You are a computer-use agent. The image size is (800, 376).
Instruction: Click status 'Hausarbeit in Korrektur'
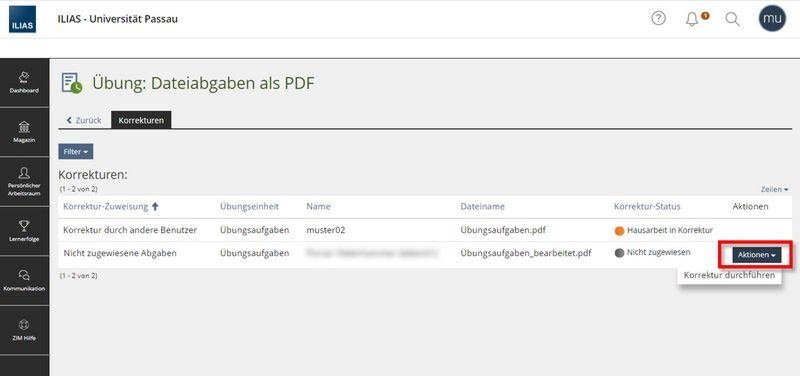670,230
